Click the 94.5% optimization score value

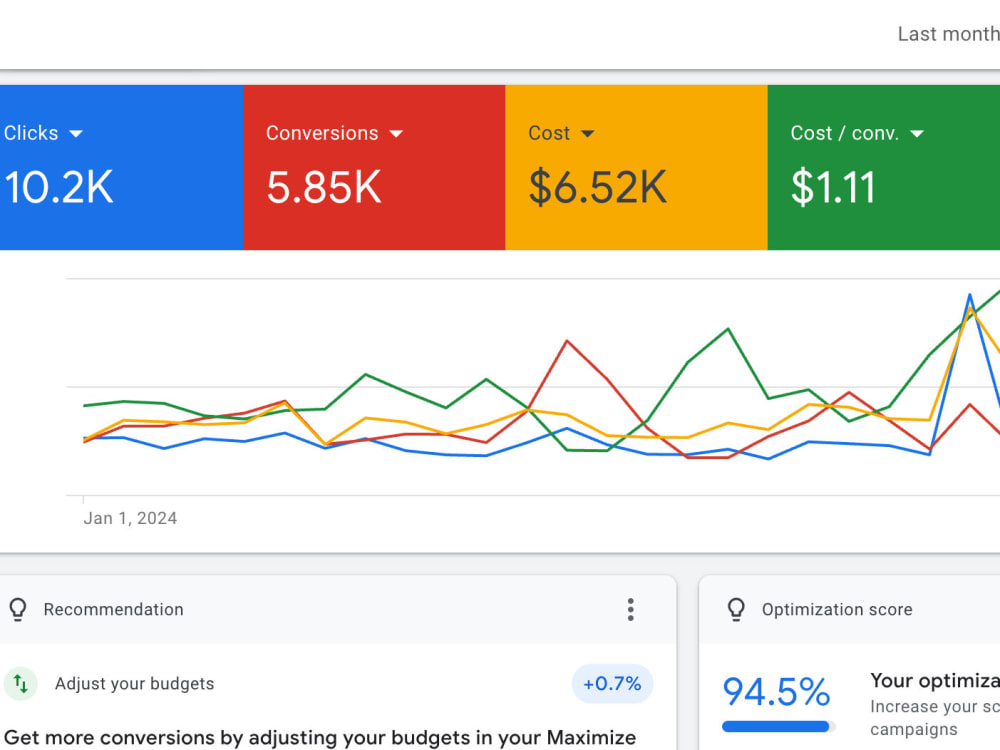tap(776, 692)
